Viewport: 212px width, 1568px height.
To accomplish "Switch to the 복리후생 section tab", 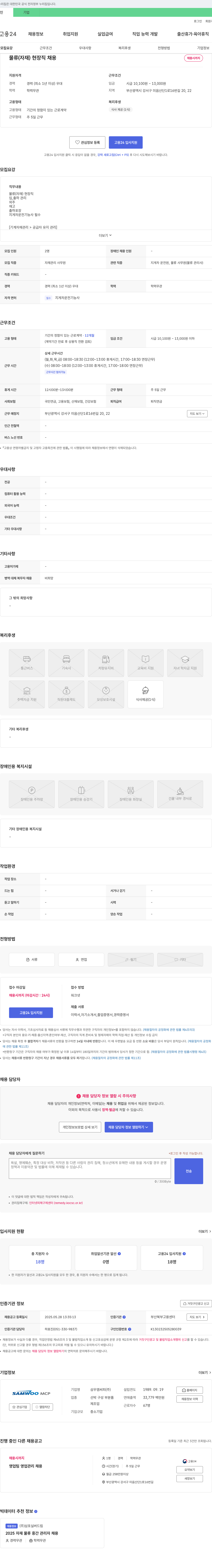I will 124,48.
